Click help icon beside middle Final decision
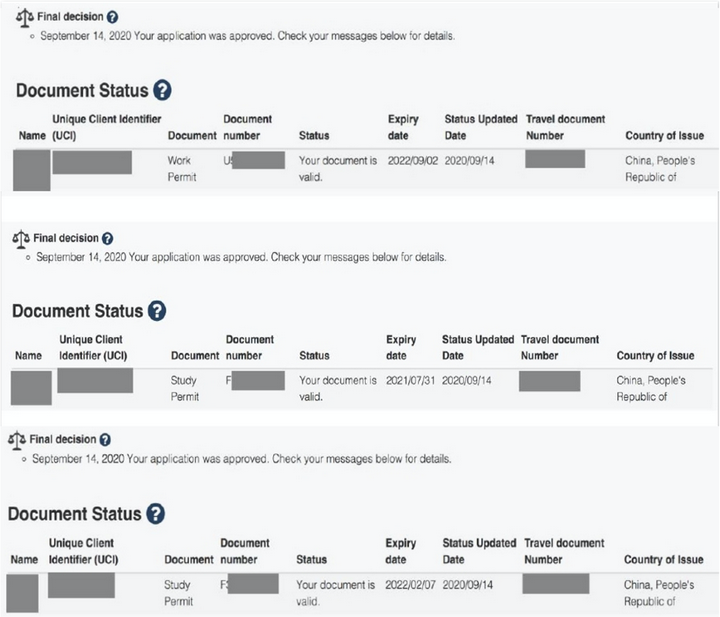The image size is (720, 617). click(108, 239)
